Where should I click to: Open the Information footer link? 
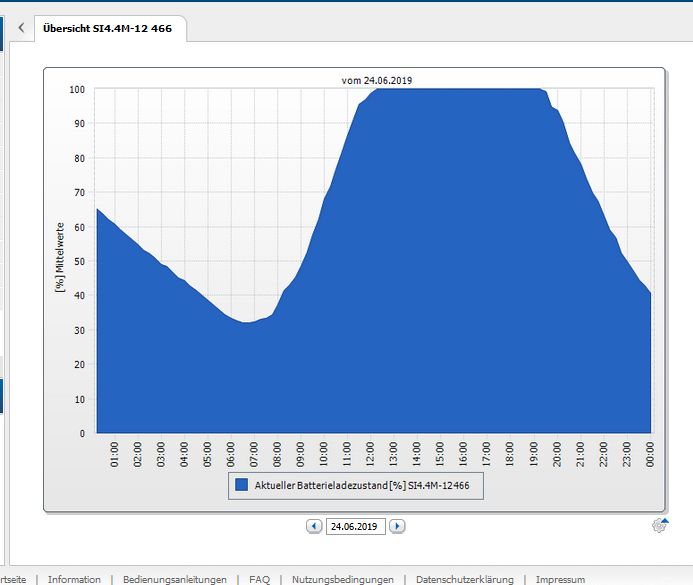pyautogui.click(x=74, y=579)
